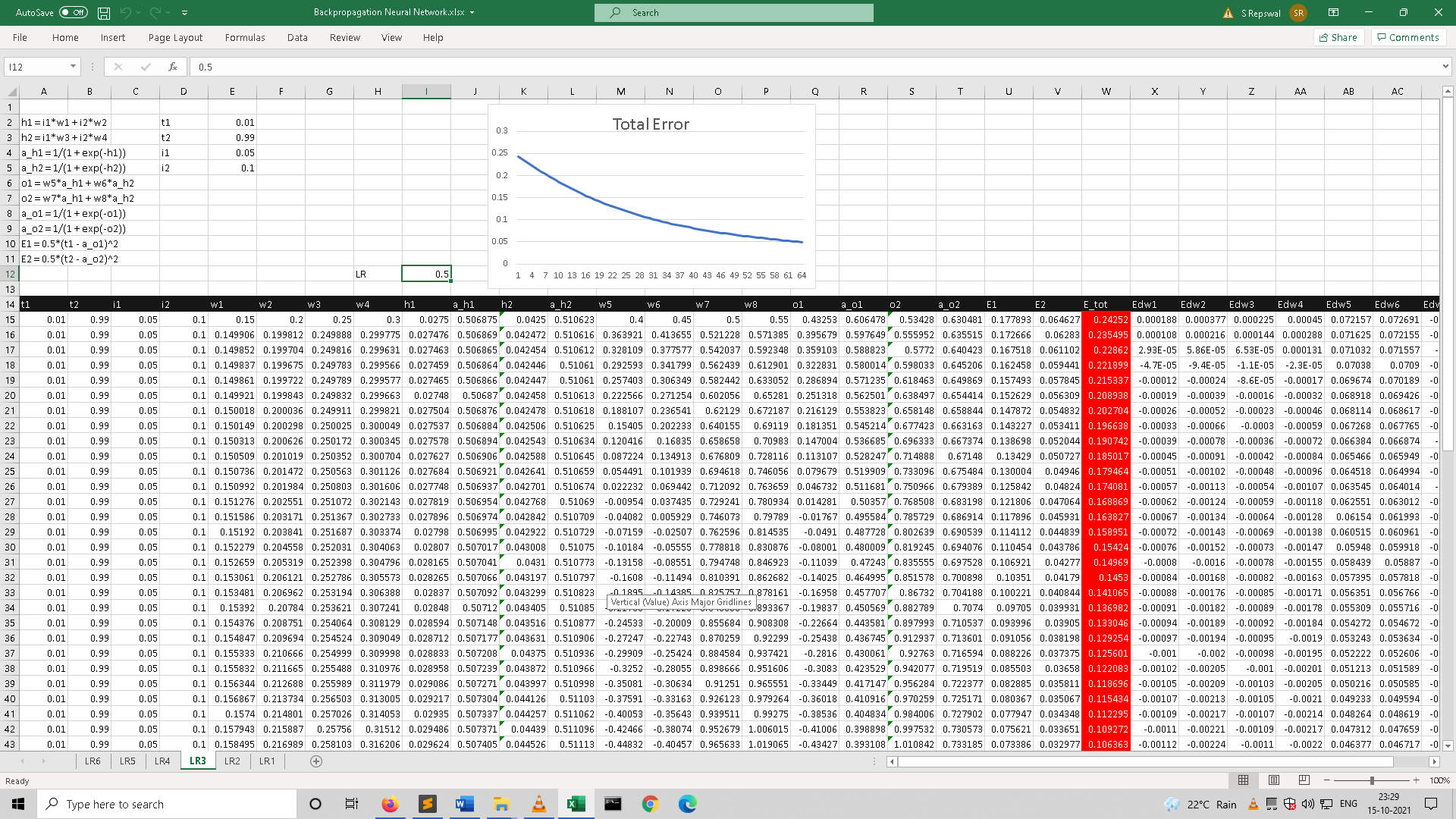Select Page Break Preview in status bar

(x=1303, y=780)
